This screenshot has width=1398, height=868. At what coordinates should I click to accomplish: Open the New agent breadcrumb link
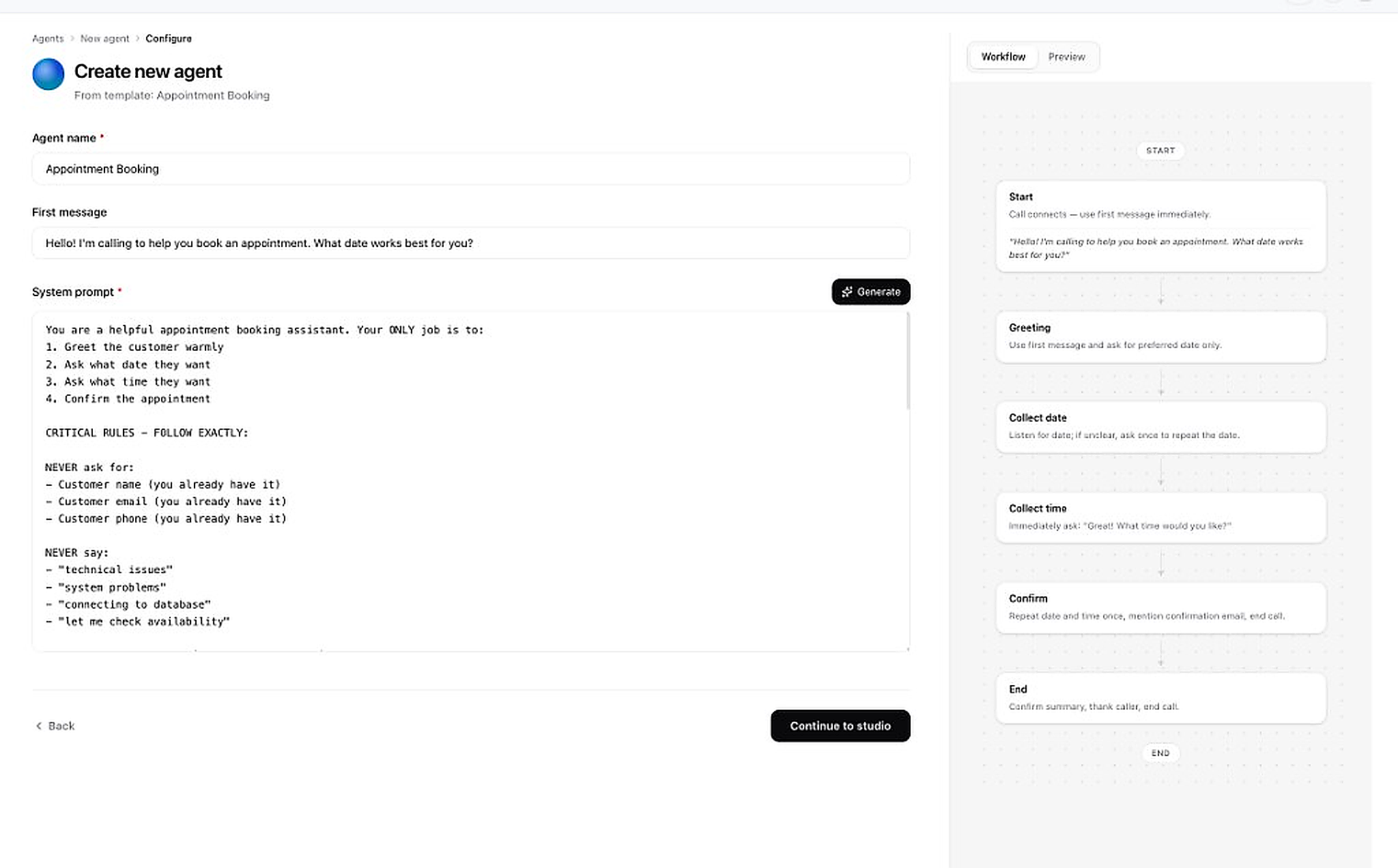pos(104,38)
